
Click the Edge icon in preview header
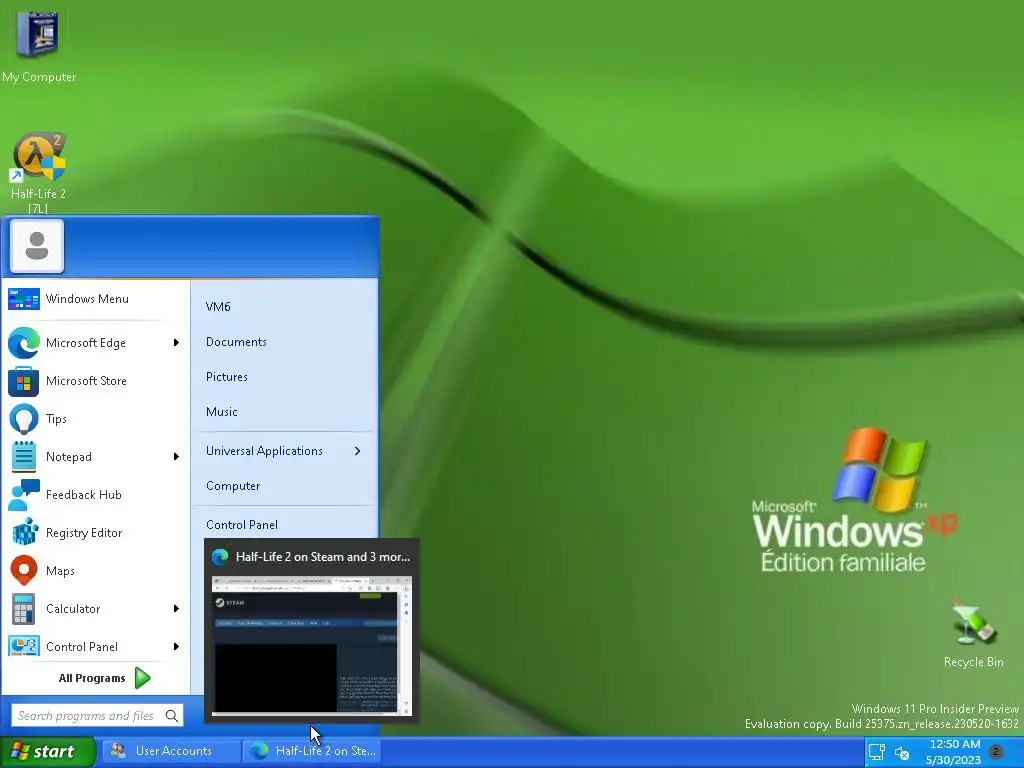click(220, 556)
